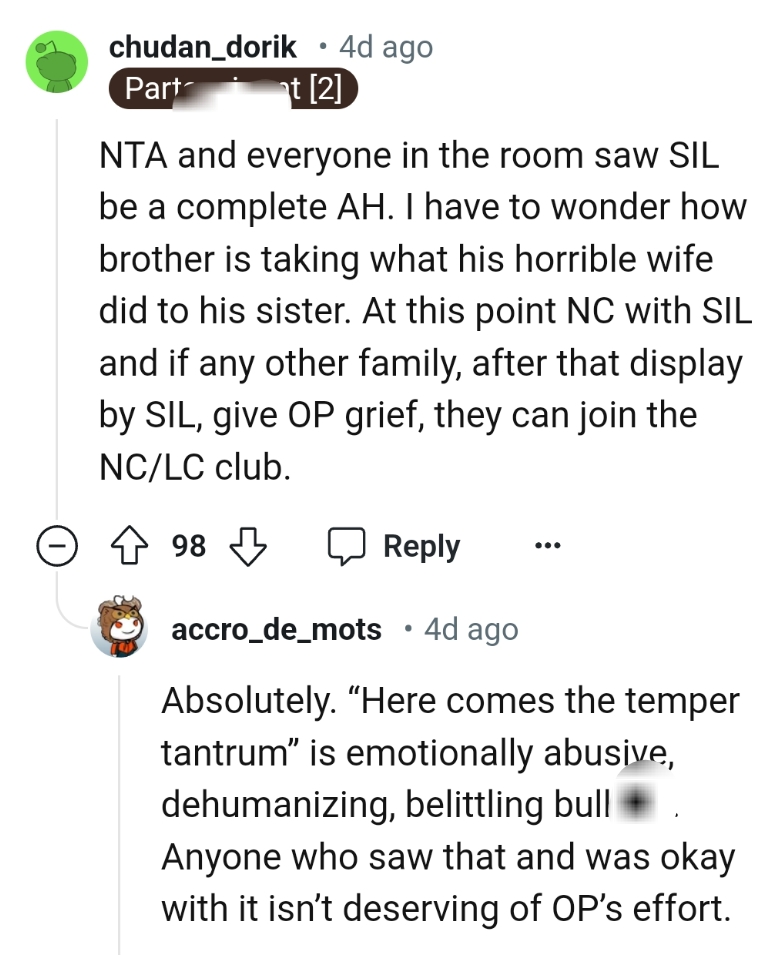Click the dark flair badge ending in [2]

(x=231, y=90)
